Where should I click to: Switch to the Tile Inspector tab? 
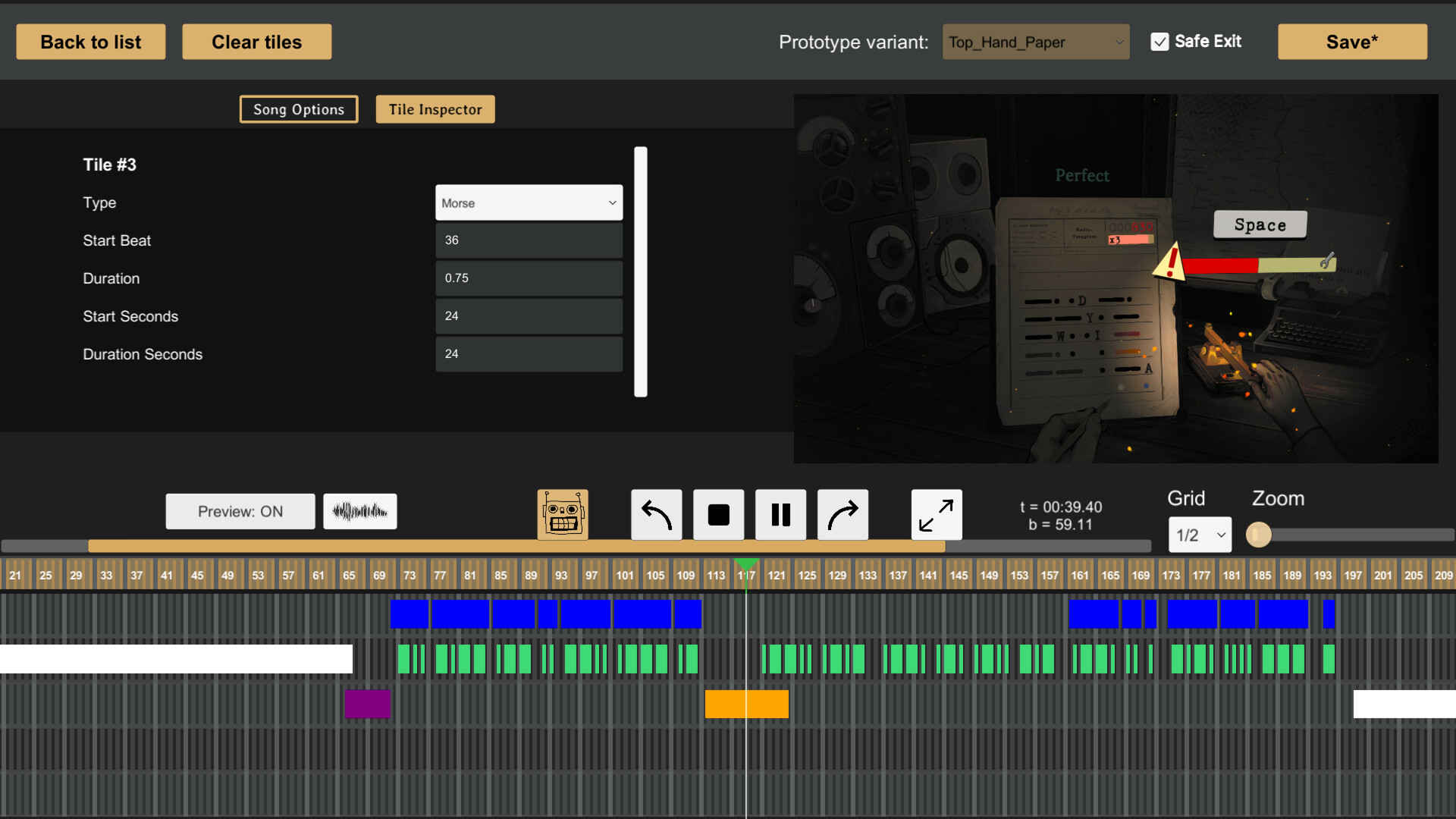click(435, 109)
